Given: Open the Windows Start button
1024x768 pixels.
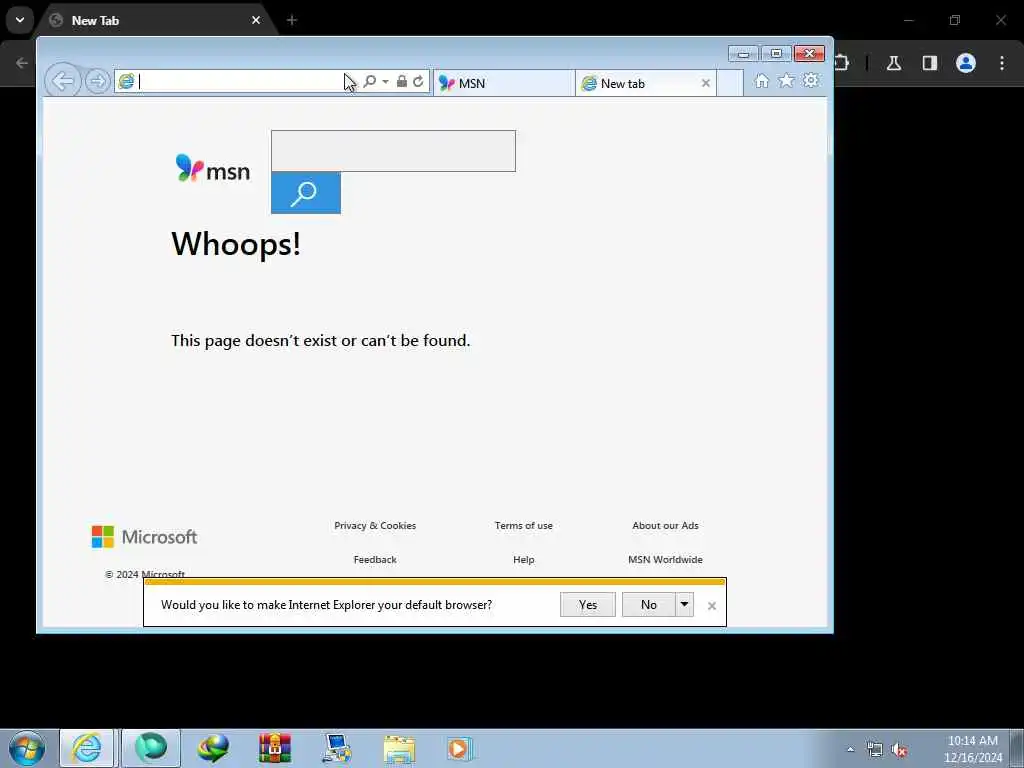Looking at the screenshot, I should coord(27,748).
